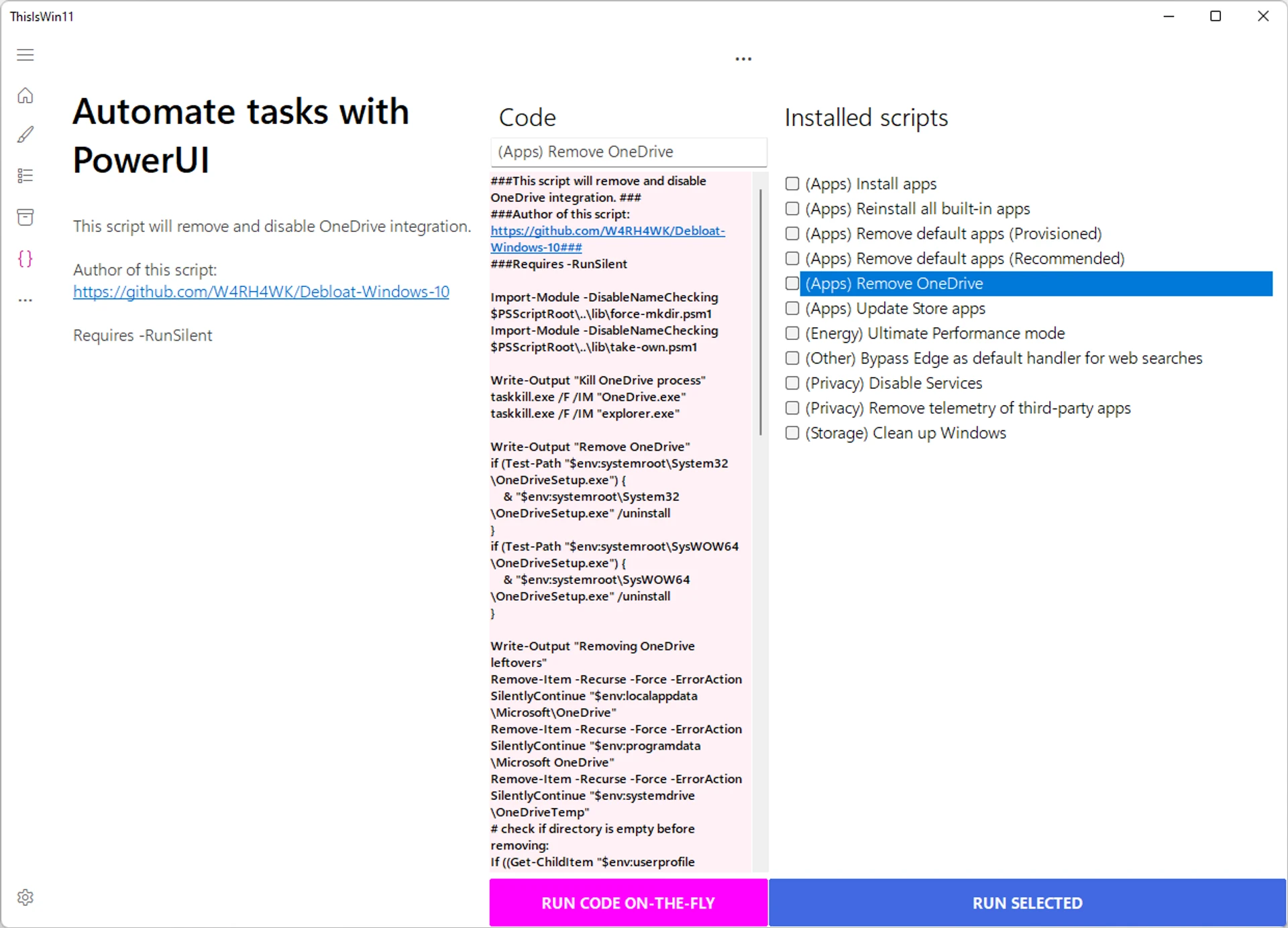
Task: Open the package archive sidebar icon
Action: tap(25, 217)
